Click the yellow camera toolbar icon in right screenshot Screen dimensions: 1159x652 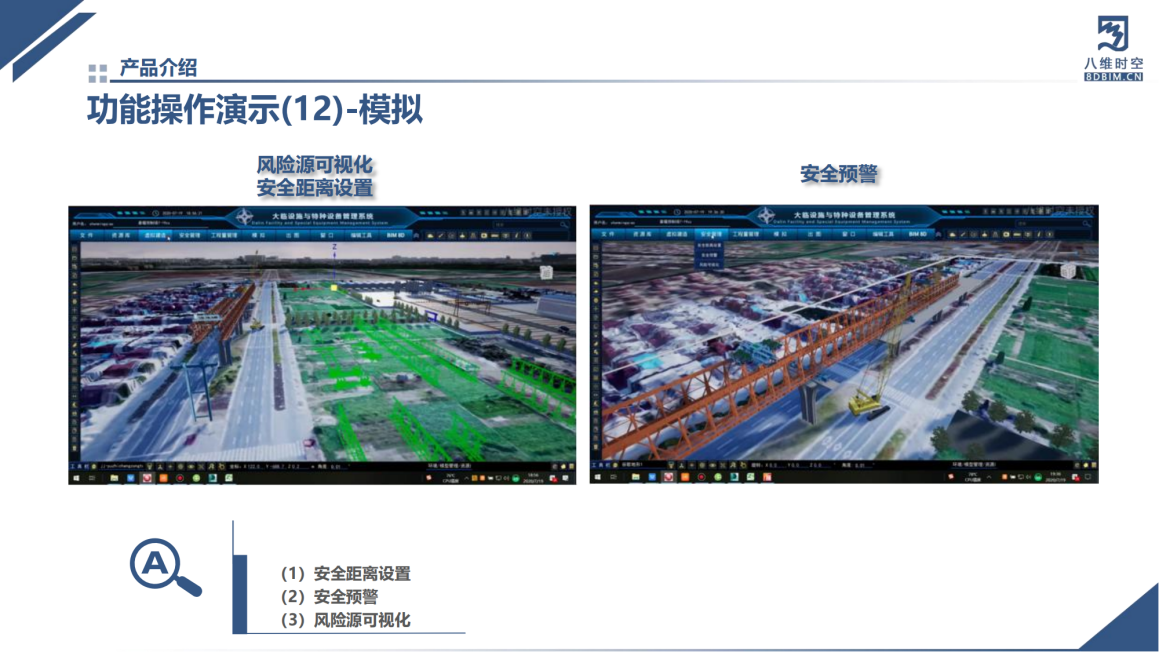coord(1004,236)
